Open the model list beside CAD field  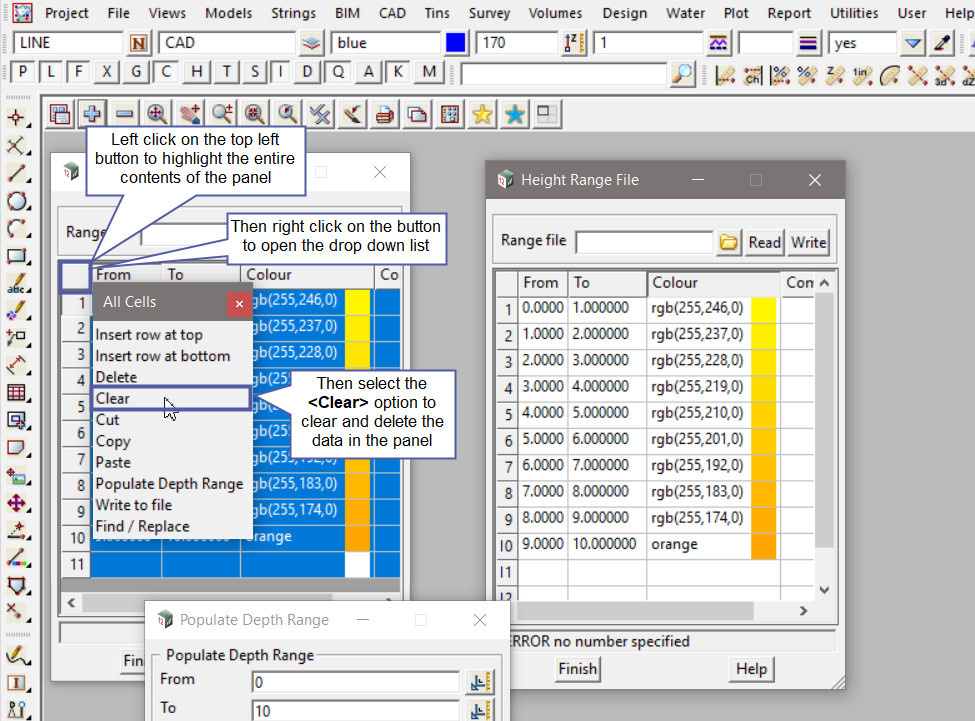click(x=312, y=43)
